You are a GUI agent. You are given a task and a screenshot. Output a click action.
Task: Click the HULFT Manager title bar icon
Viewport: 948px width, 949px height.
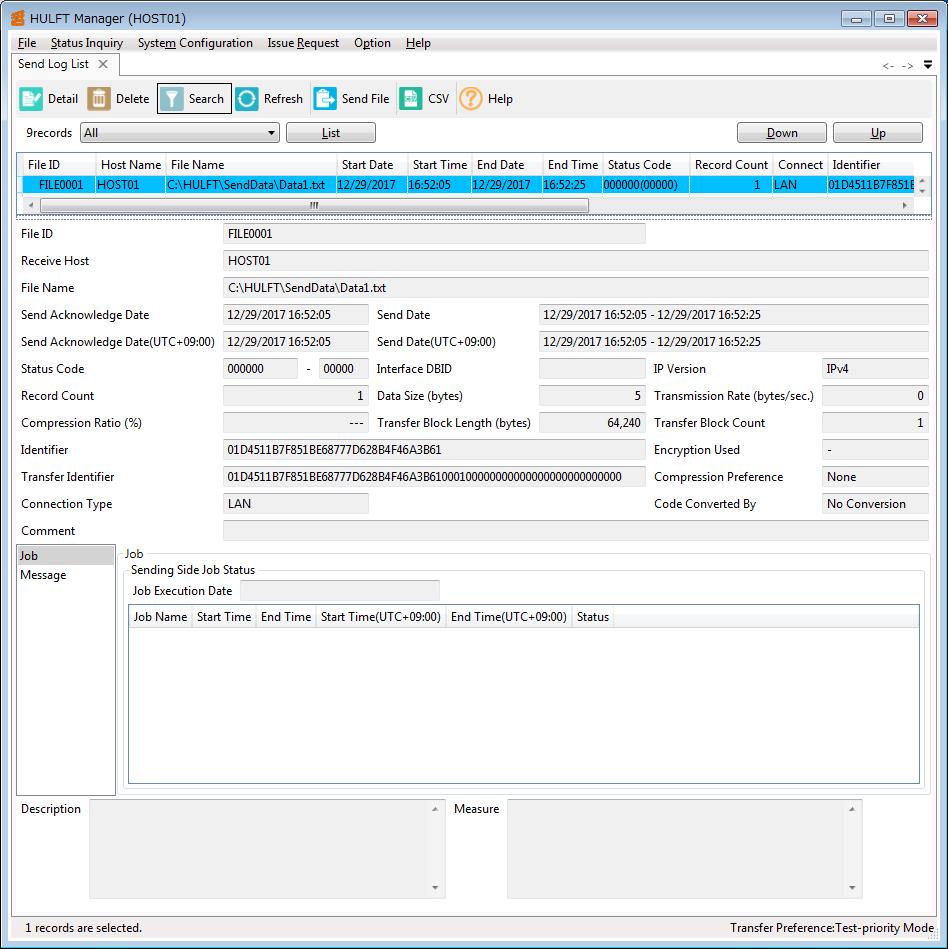[18, 18]
